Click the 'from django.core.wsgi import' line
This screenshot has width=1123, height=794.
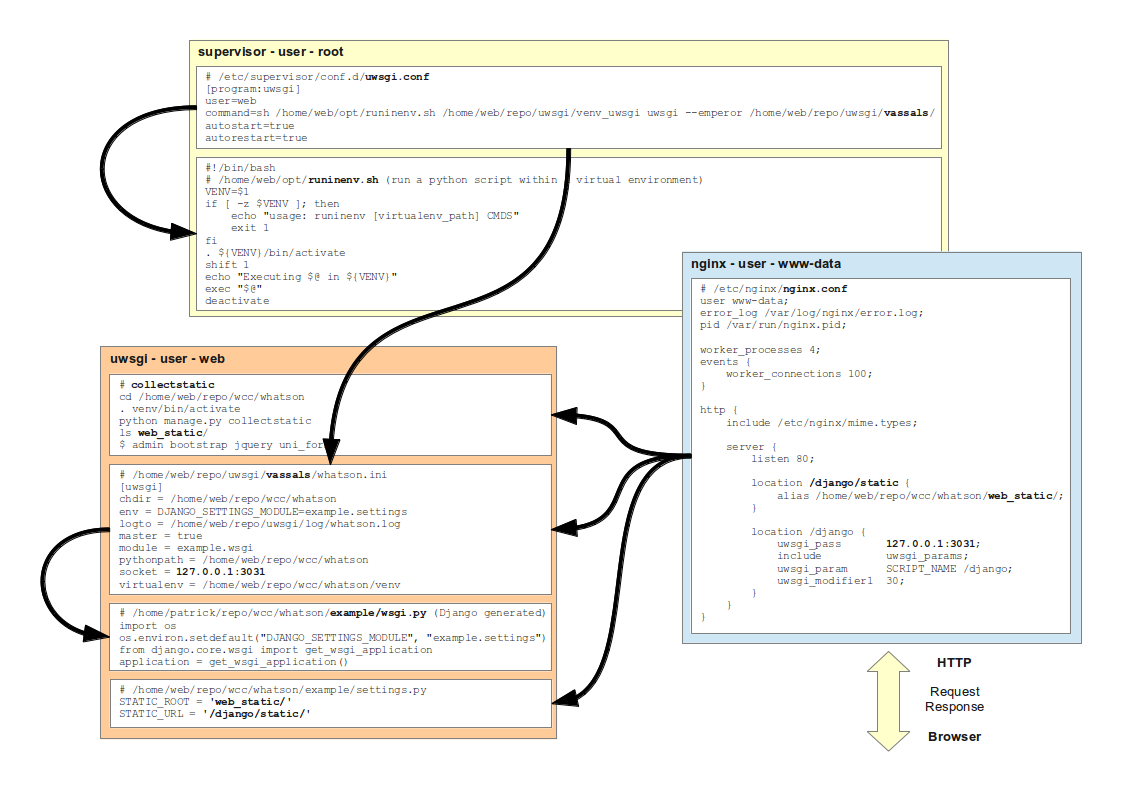(x=276, y=650)
